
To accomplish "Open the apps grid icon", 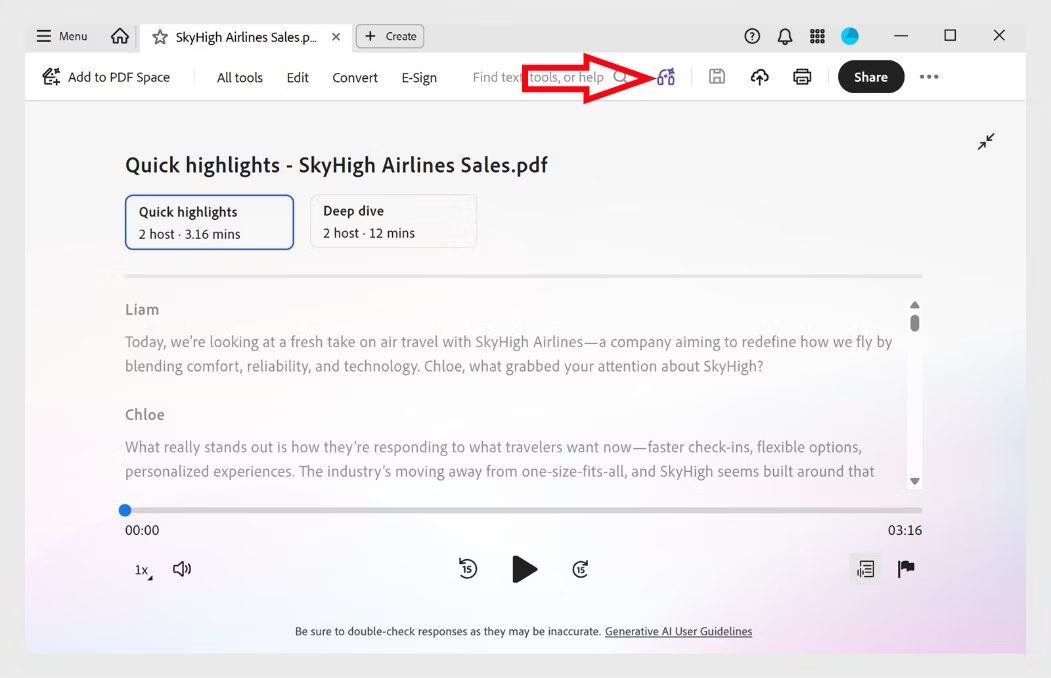I will pos(817,36).
